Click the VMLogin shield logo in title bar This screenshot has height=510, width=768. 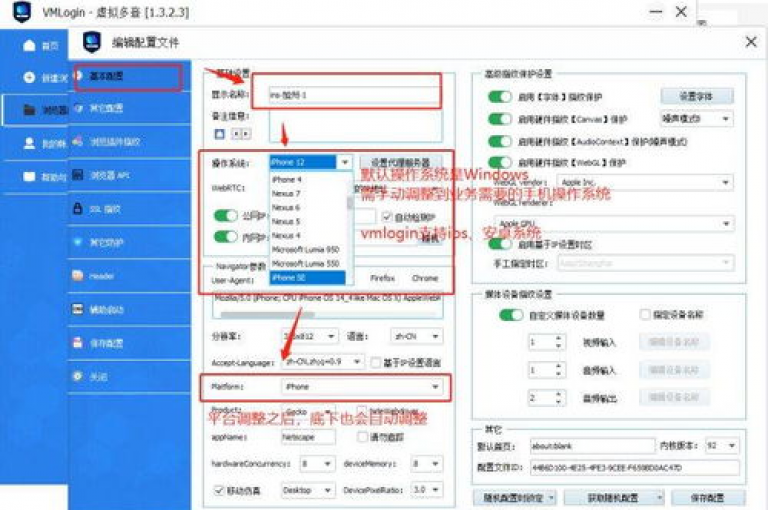(x=22, y=12)
